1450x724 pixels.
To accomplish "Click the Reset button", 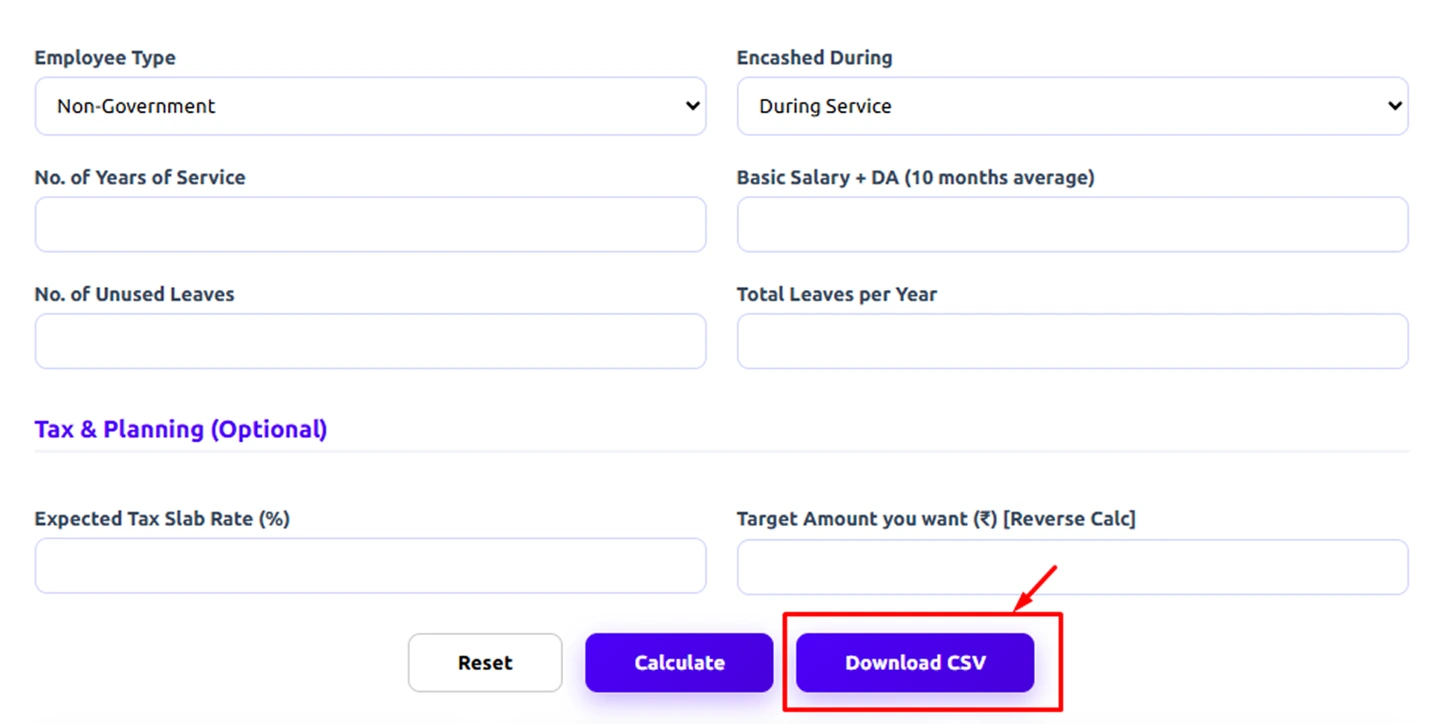I will click(x=485, y=662).
